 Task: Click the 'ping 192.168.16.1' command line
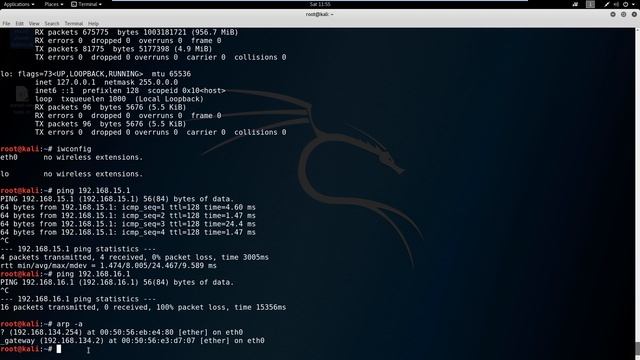pyautogui.click(x=65, y=274)
